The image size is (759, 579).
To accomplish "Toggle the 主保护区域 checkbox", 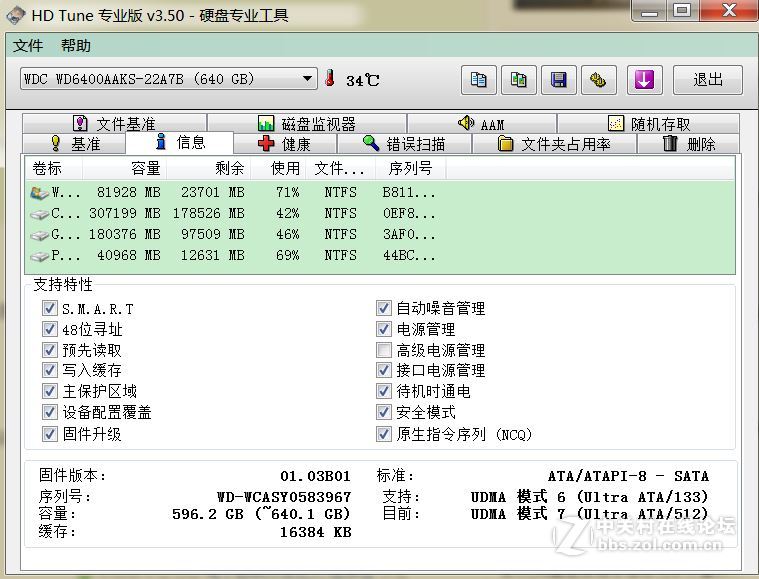I will click(49, 391).
